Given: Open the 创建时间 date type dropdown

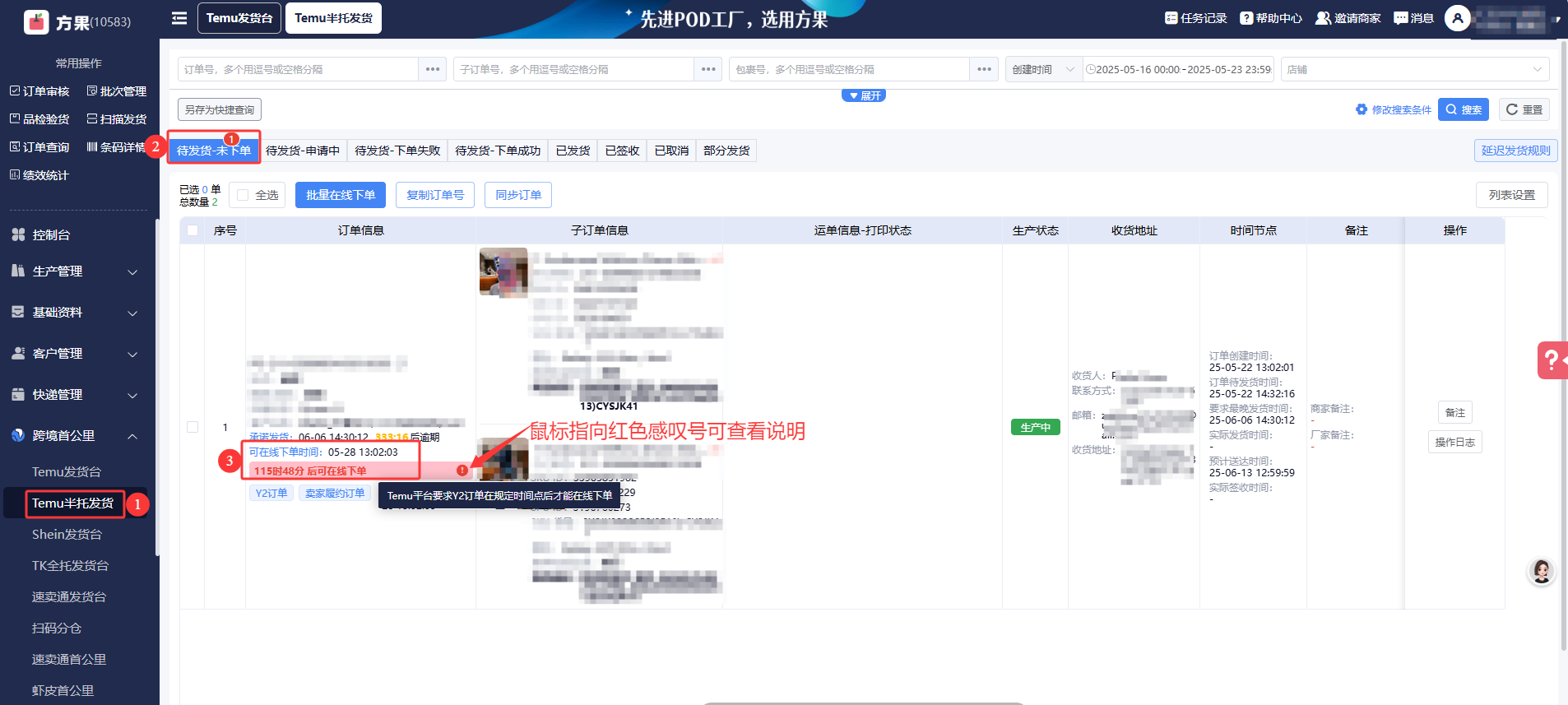Looking at the screenshot, I should [1043, 69].
